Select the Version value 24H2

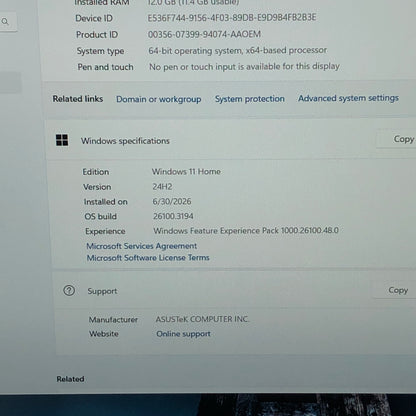pyautogui.click(x=162, y=187)
